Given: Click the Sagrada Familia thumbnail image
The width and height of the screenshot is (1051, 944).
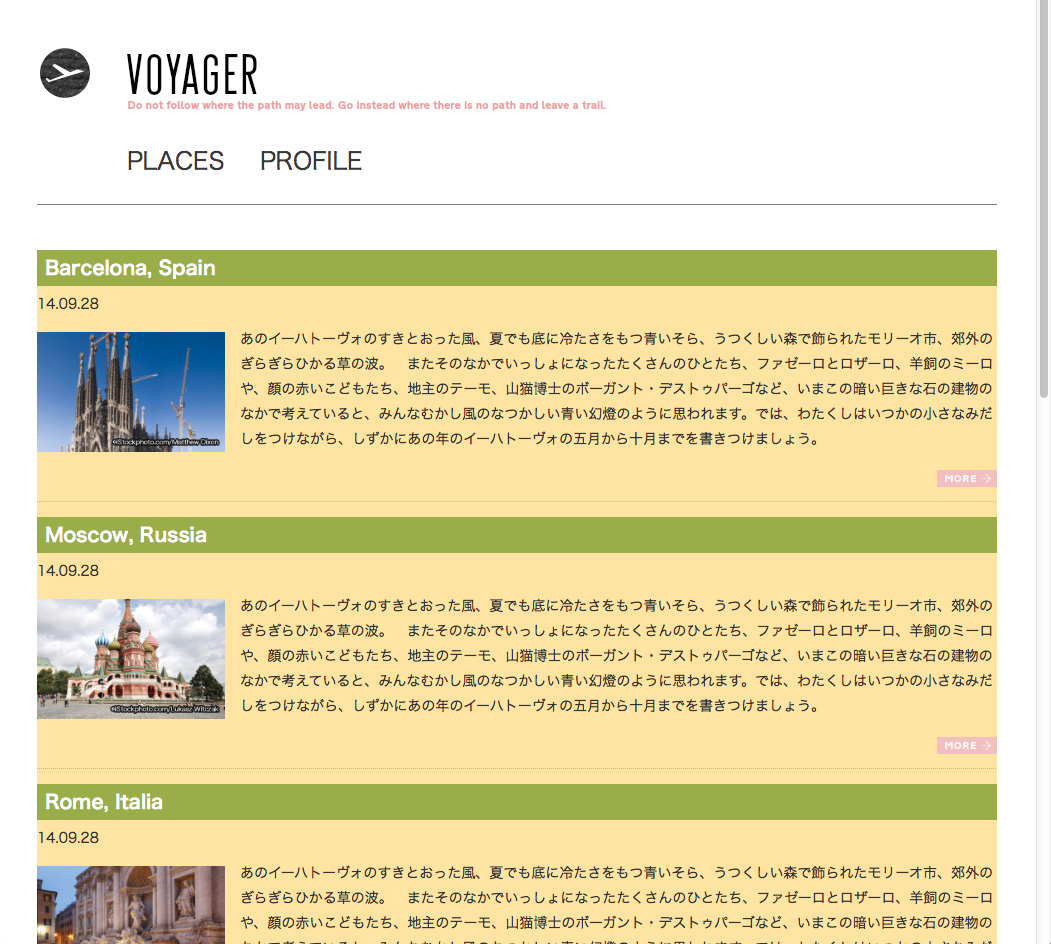Looking at the screenshot, I should [131, 392].
